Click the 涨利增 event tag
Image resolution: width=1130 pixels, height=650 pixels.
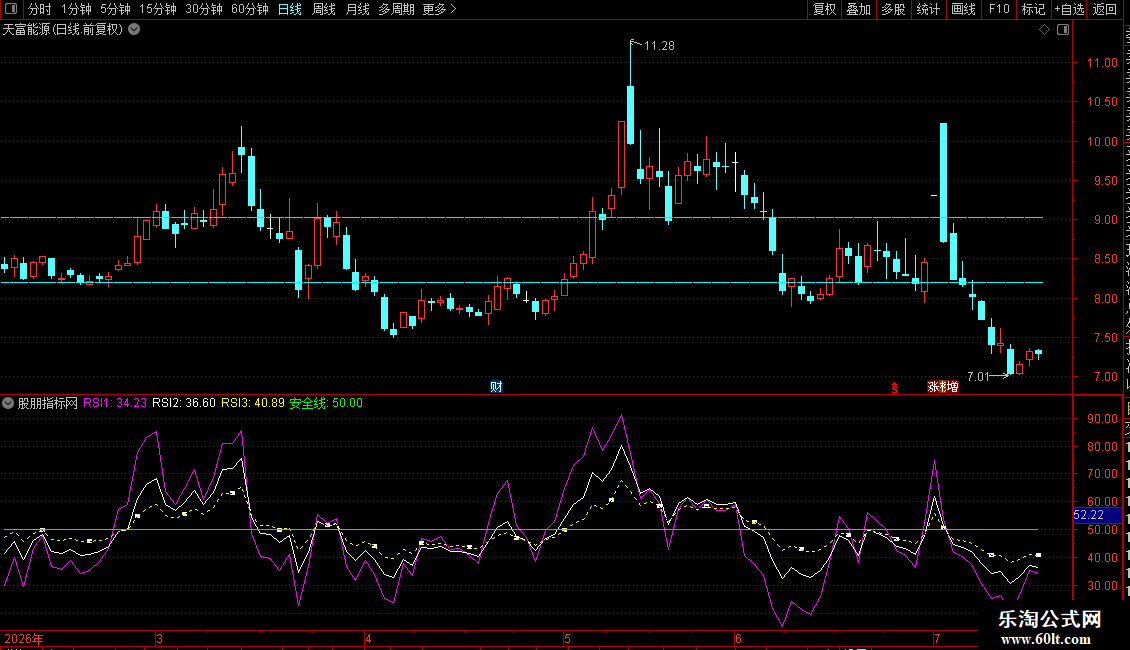943,387
